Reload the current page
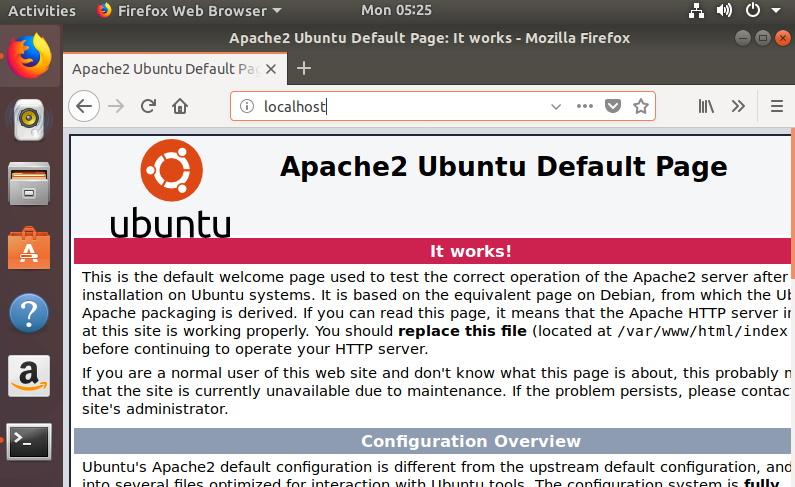This screenshot has width=795, height=487. pyautogui.click(x=148, y=106)
